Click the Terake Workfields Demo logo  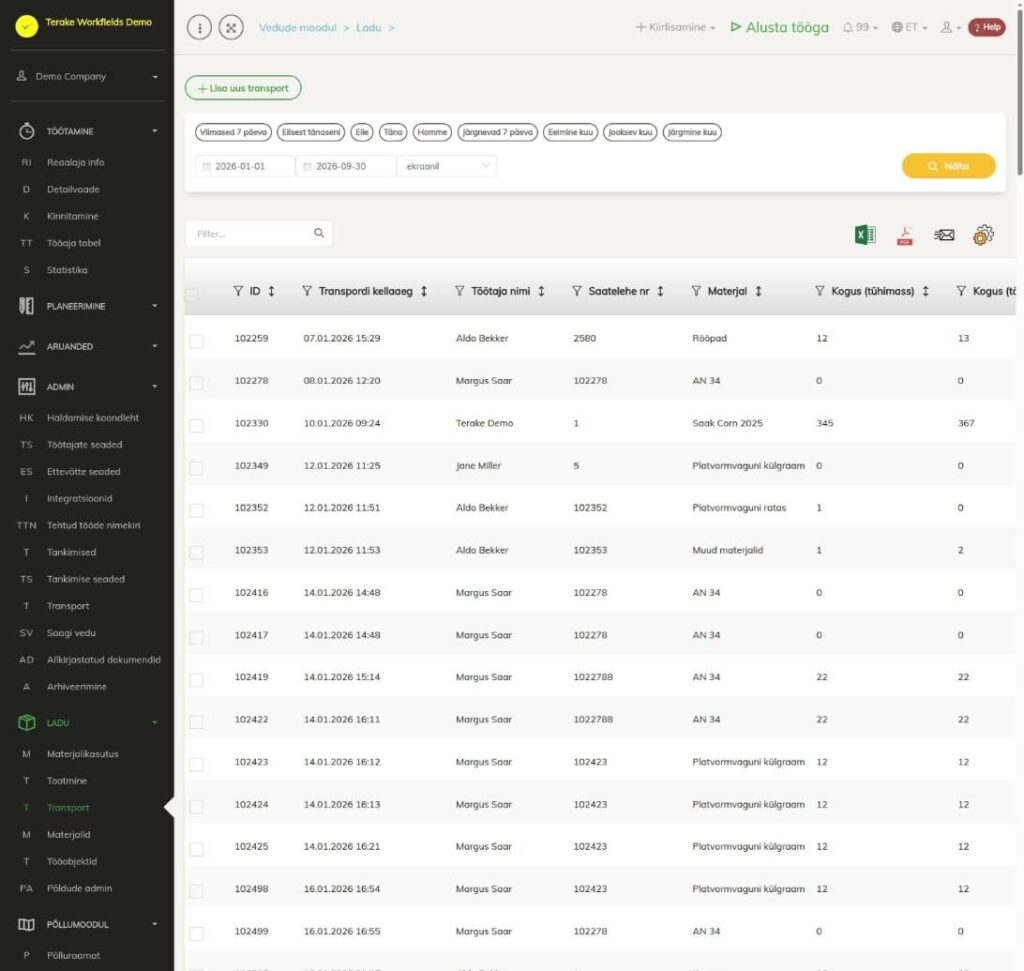26,26
